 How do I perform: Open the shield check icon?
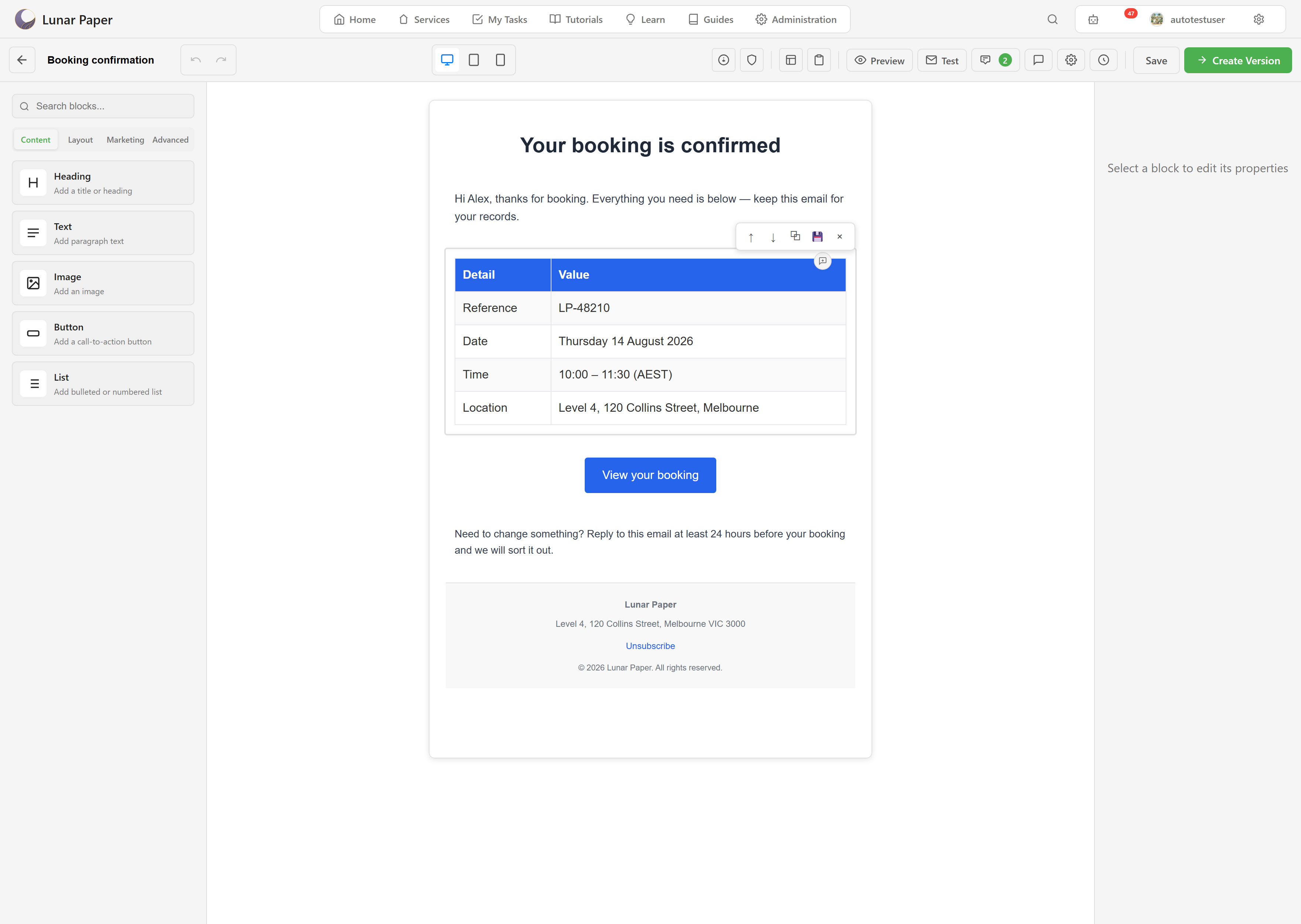(x=751, y=60)
